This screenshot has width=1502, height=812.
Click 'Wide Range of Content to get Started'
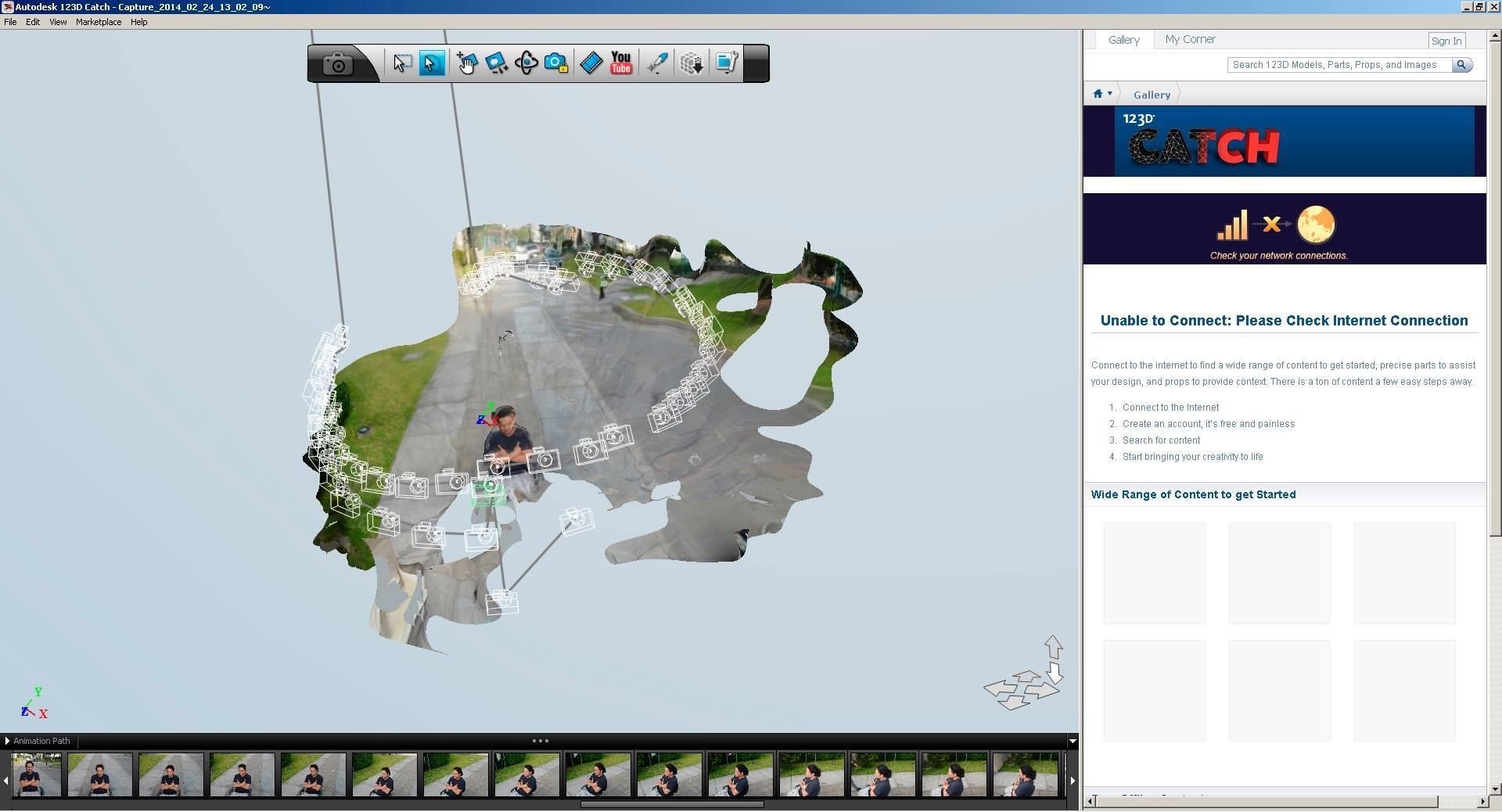click(x=1193, y=494)
